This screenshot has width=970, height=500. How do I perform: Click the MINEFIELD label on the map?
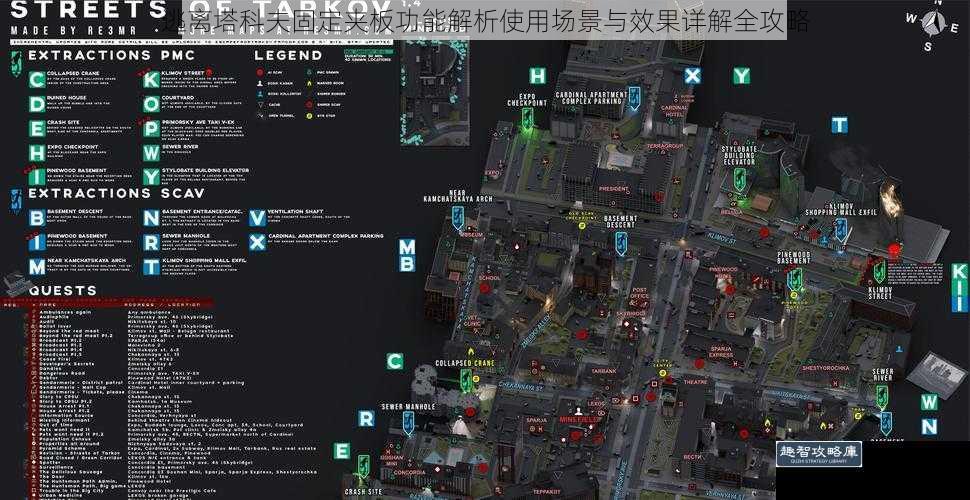point(581,420)
